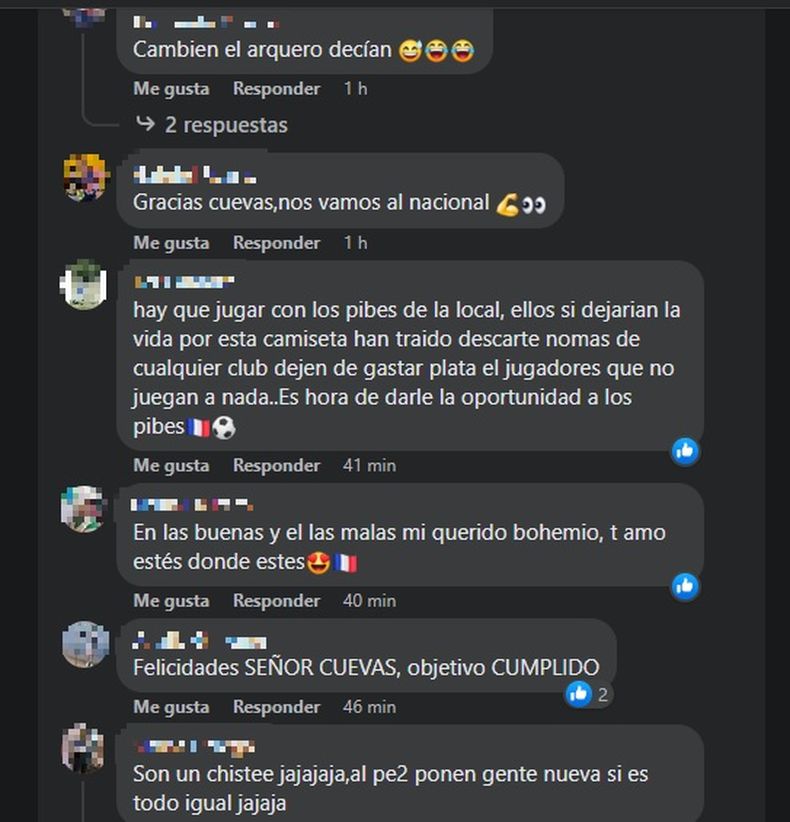The height and width of the screenshot is (822, 790).
Task: Toggle Me gusta on the 41 min comment
Action: click(171, 466)
